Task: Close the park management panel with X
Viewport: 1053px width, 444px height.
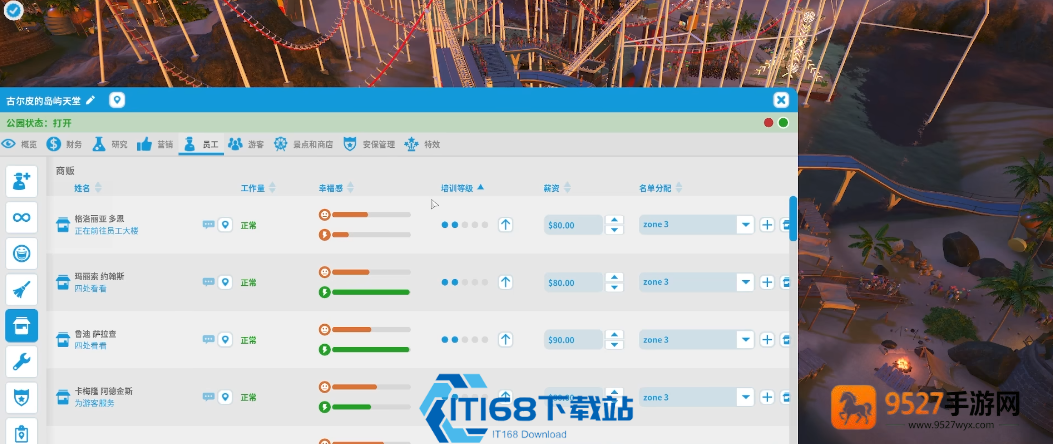Action: (780, 100)
